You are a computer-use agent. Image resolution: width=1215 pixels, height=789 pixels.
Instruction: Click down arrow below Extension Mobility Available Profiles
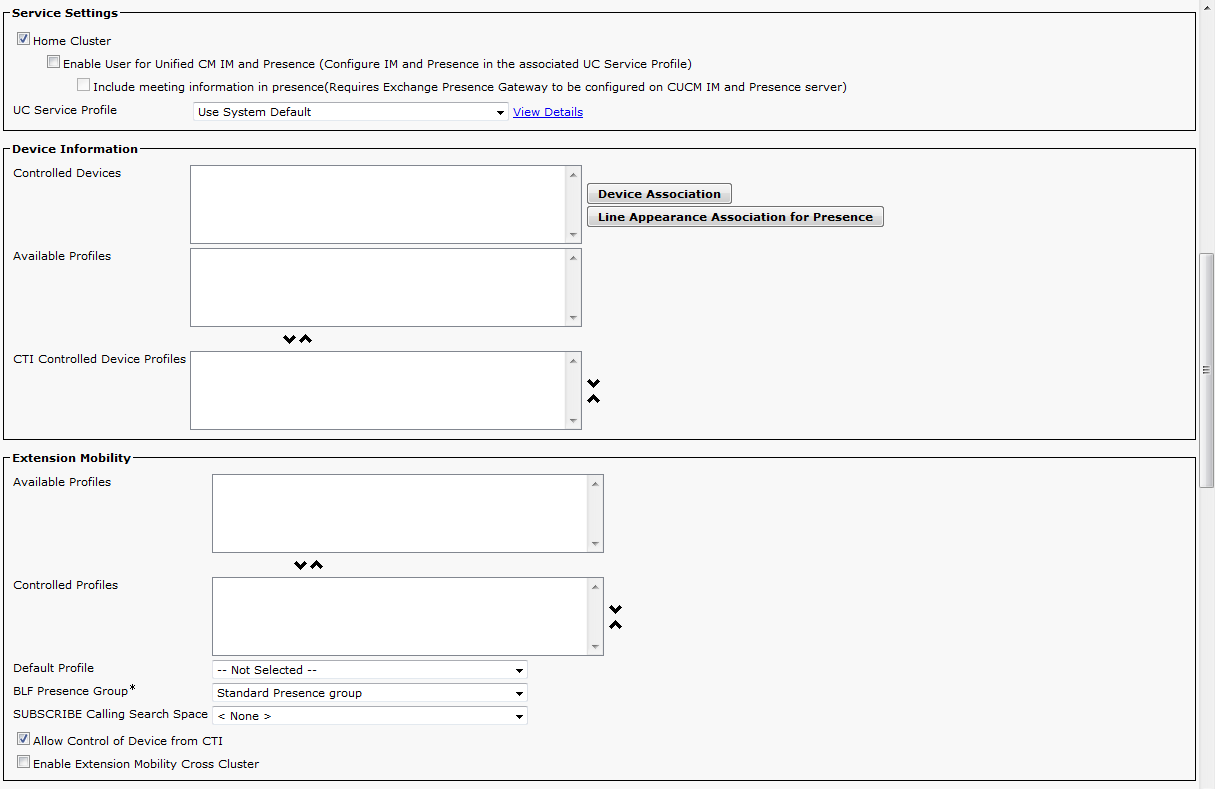click(300, 565)
